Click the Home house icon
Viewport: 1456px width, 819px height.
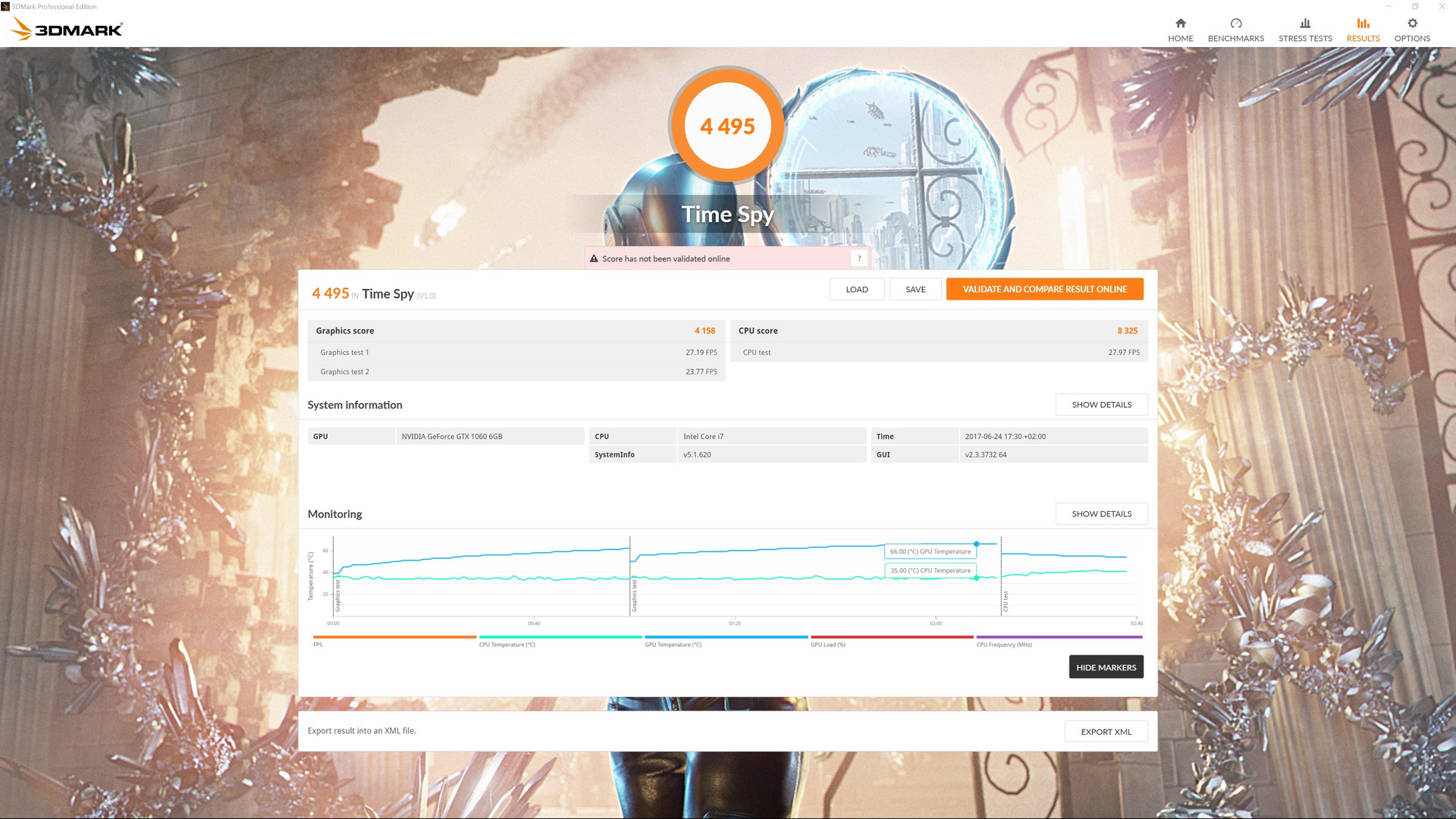point(1180,24)
